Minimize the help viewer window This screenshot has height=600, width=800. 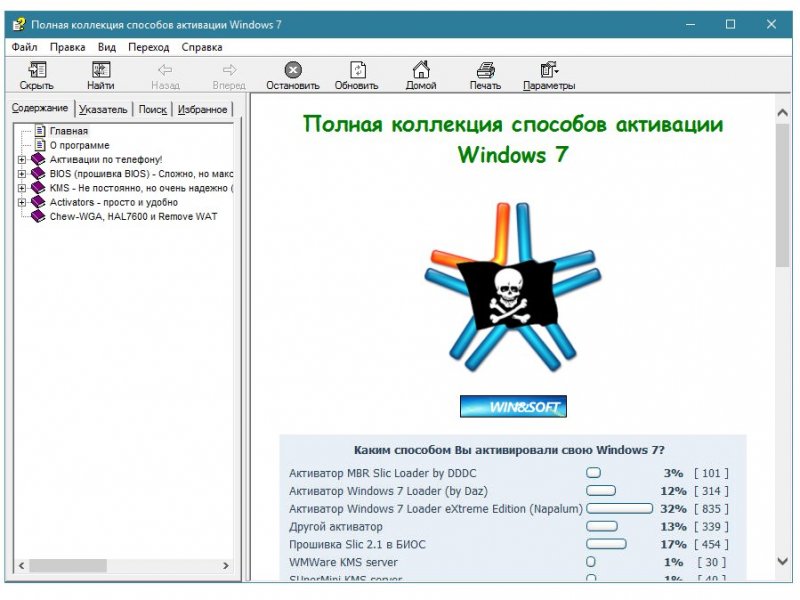tap(690, 24)
